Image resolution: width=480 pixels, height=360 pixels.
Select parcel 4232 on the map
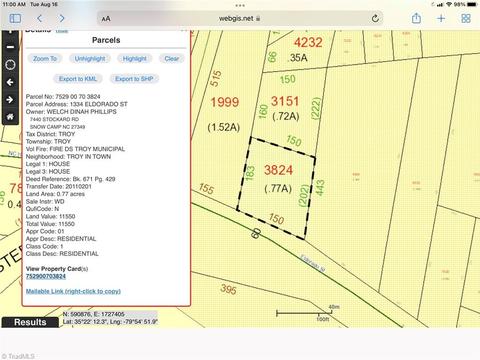[308, 42]
